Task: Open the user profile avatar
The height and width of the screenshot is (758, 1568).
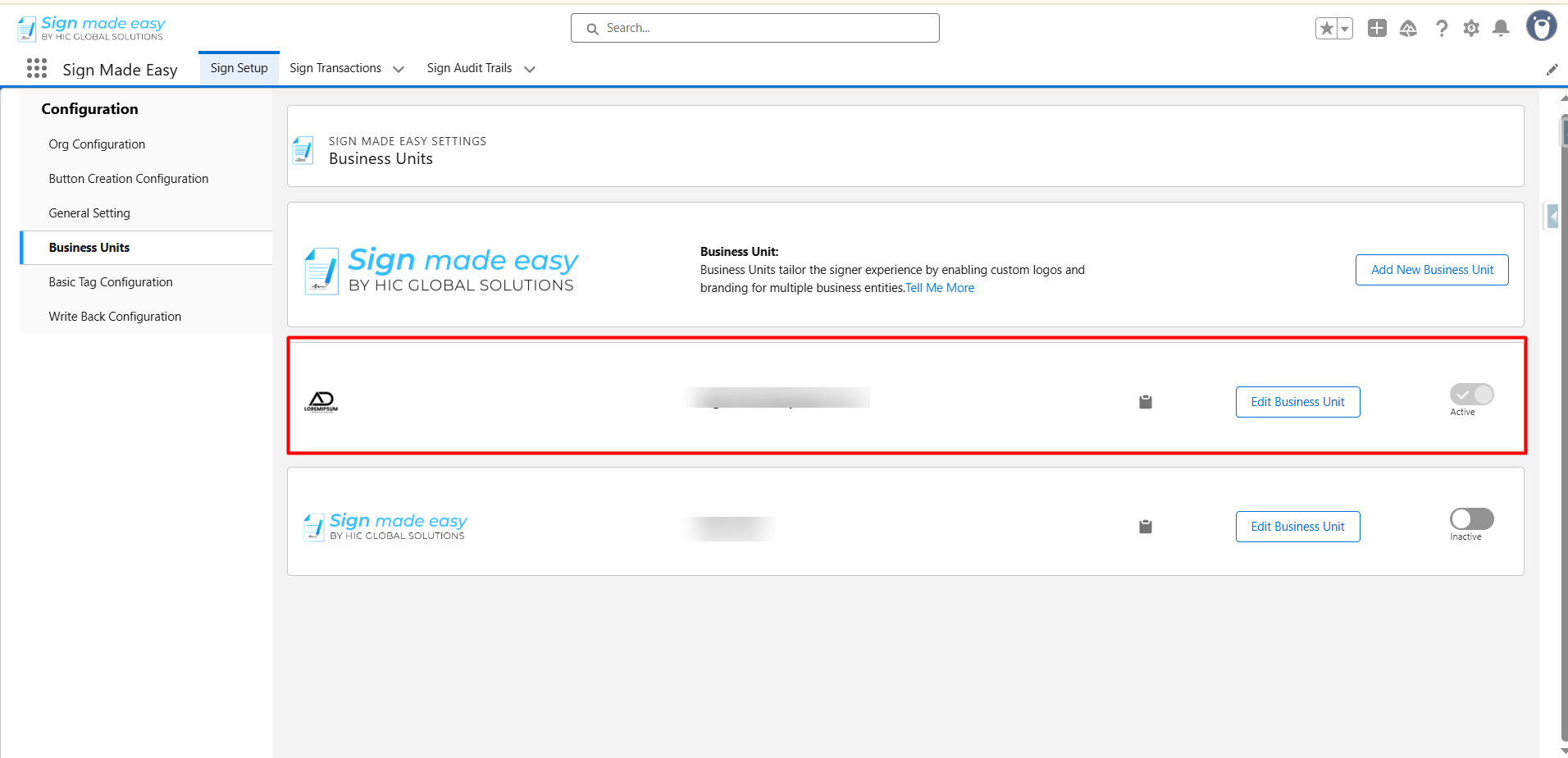Action: [1541, 26]
